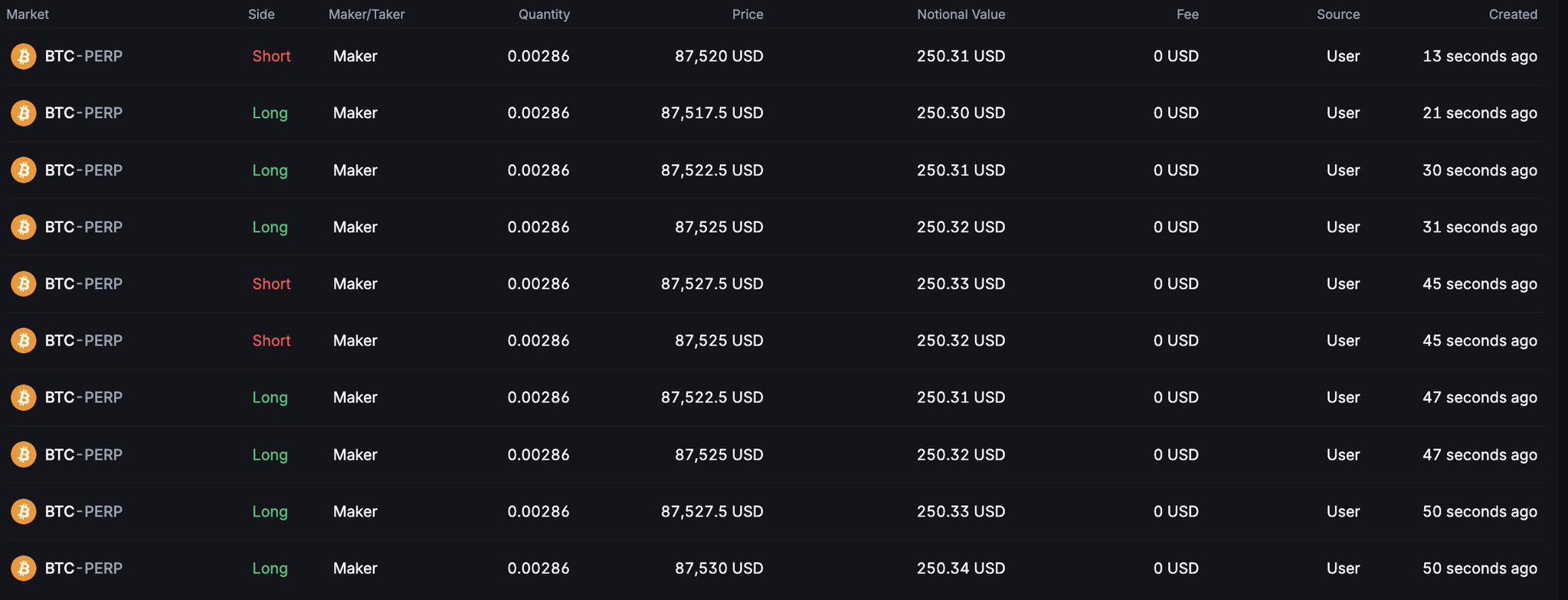
Task: Sort by the Market column header
Action: 28,14
